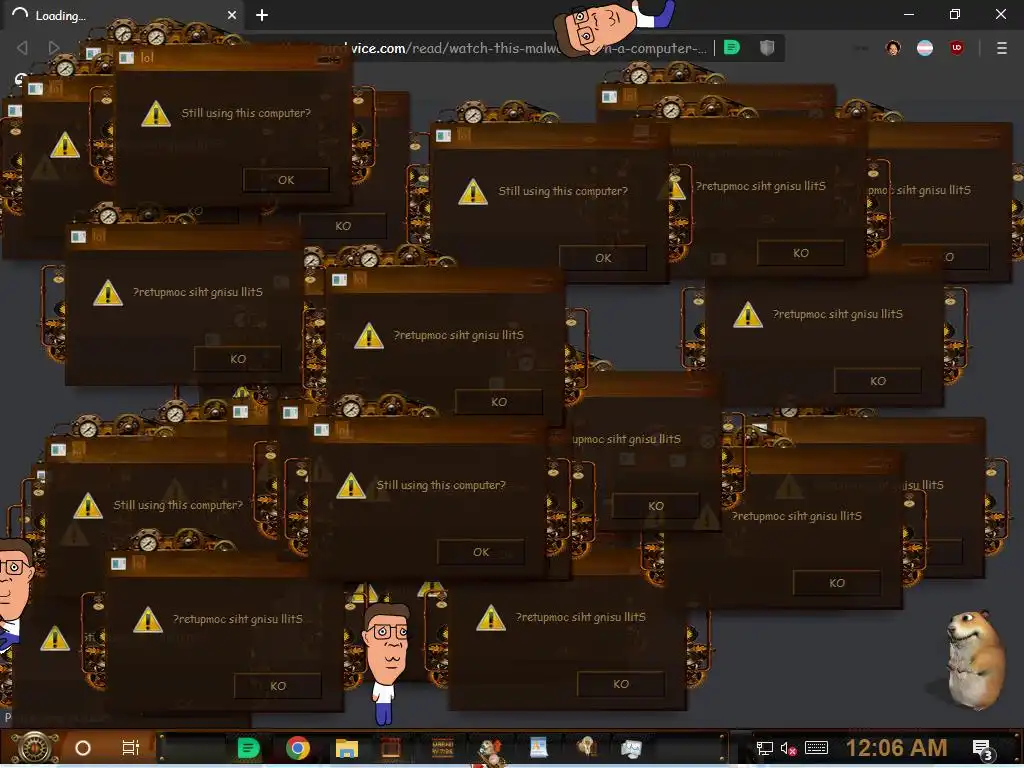Viewport: 1024px width, 768px height.
Task: Open the hamburger menu in the browser toolbar
Action: (x=1001, y=48)
